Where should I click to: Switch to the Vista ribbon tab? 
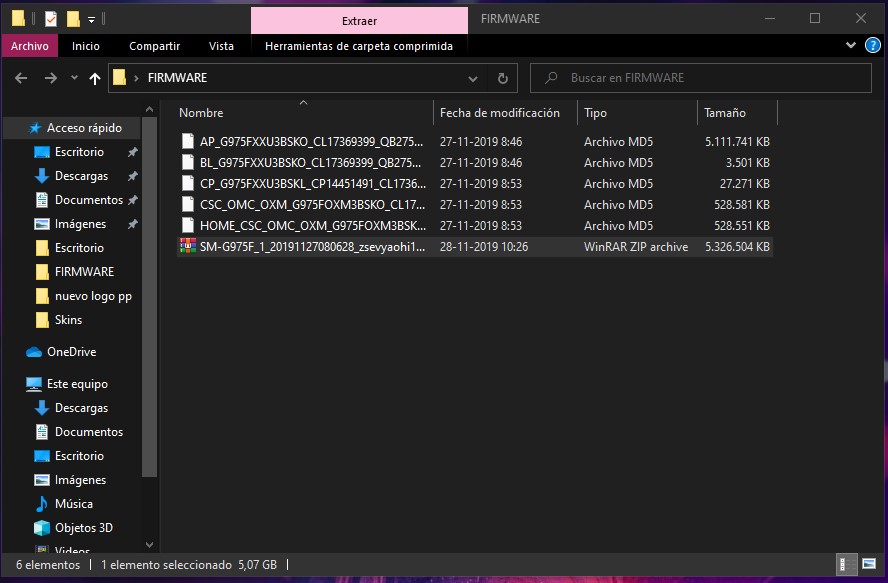tap(221, 46)
